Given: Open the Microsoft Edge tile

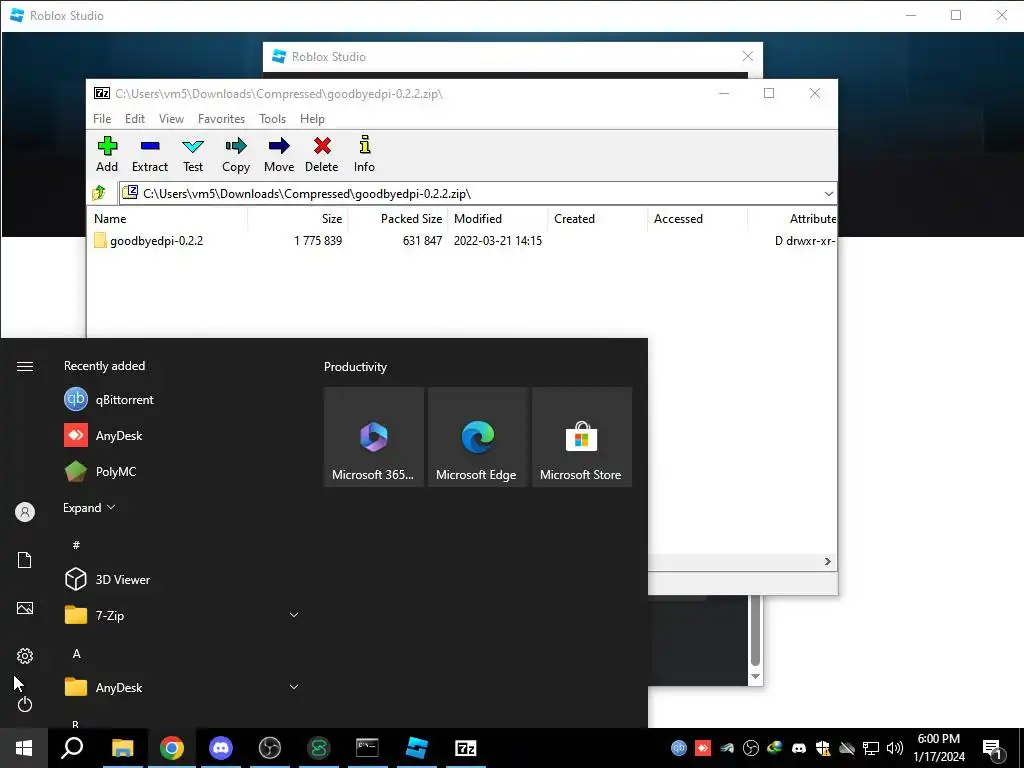Looking at the screenshot, I should (x=477, y=437).
